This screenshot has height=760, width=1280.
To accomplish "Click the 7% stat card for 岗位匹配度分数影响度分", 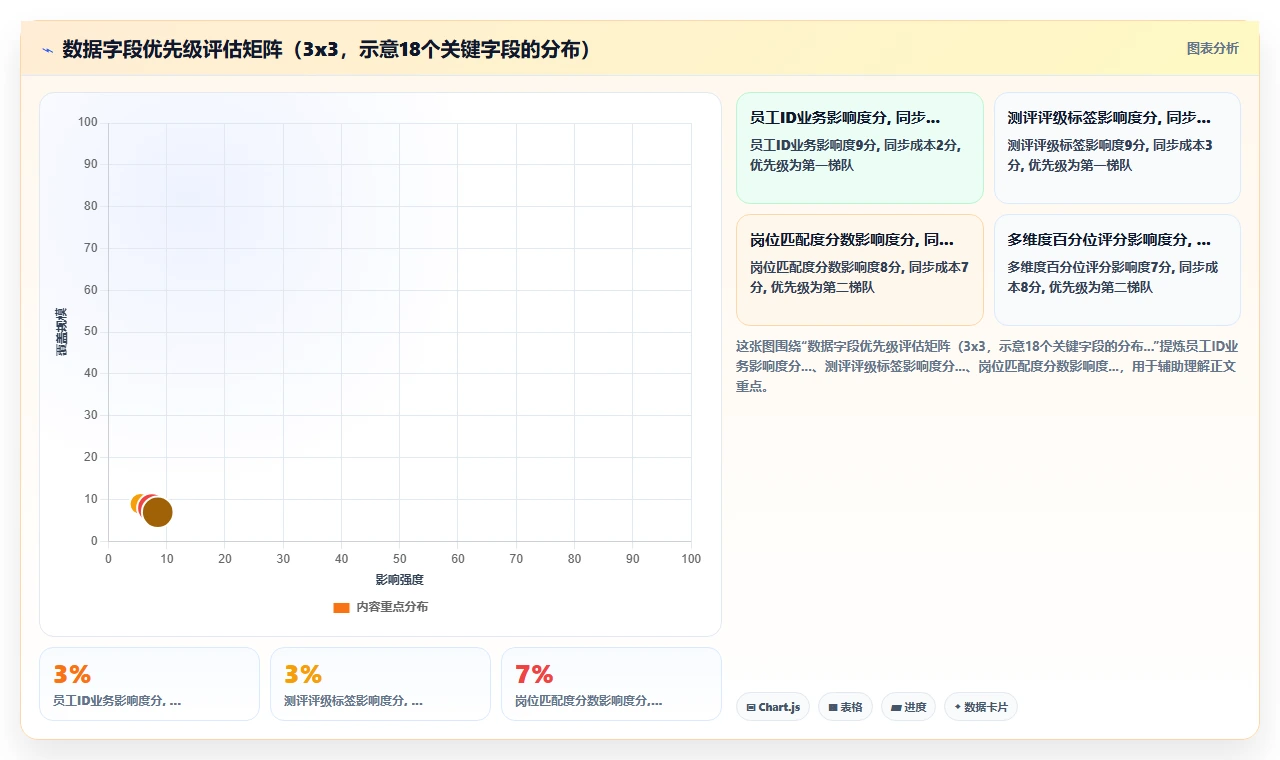I will pos(611,684).
